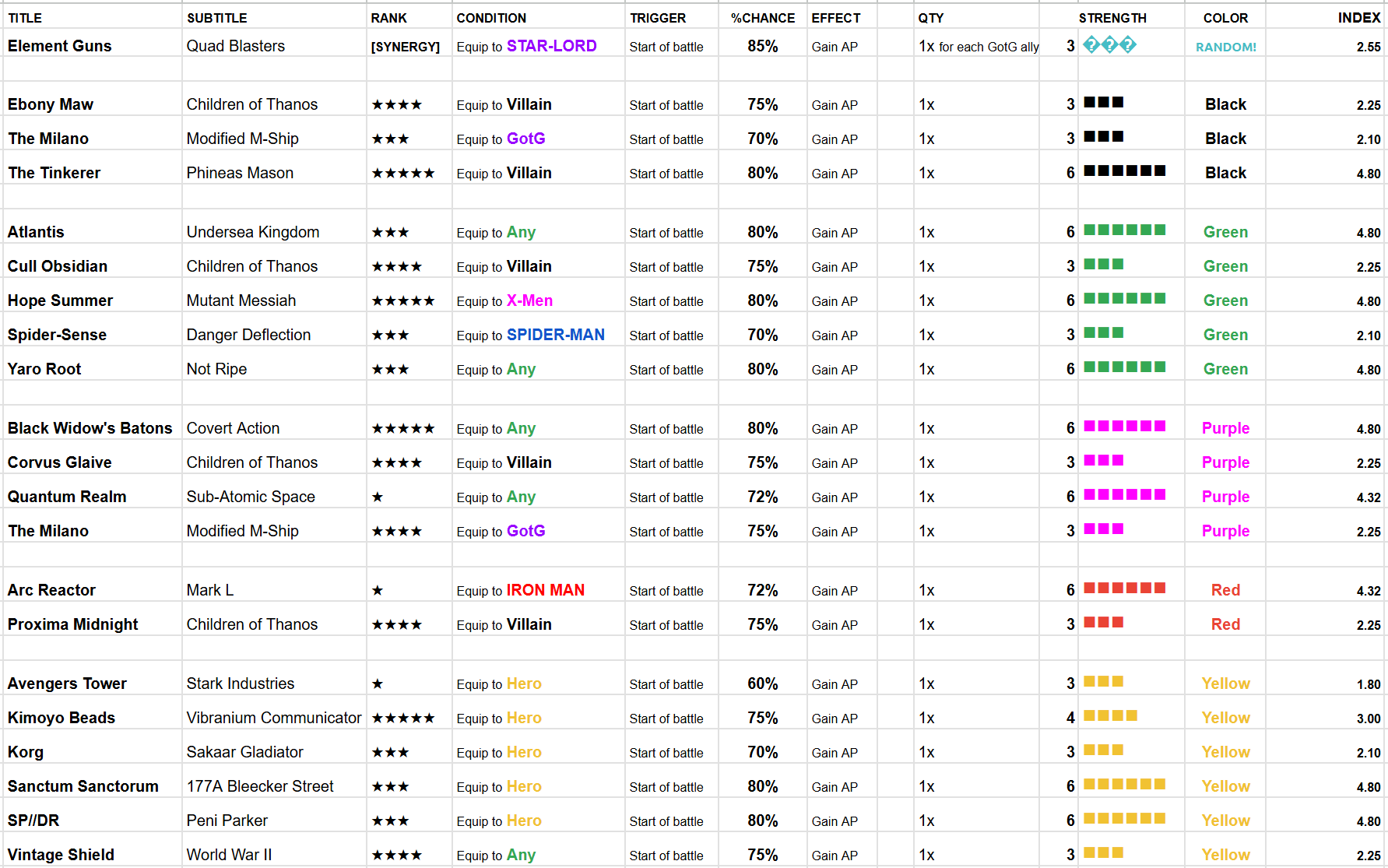Click the Phineas Mason subtitle cell
1388x868 pixels.
click(240, 173)
